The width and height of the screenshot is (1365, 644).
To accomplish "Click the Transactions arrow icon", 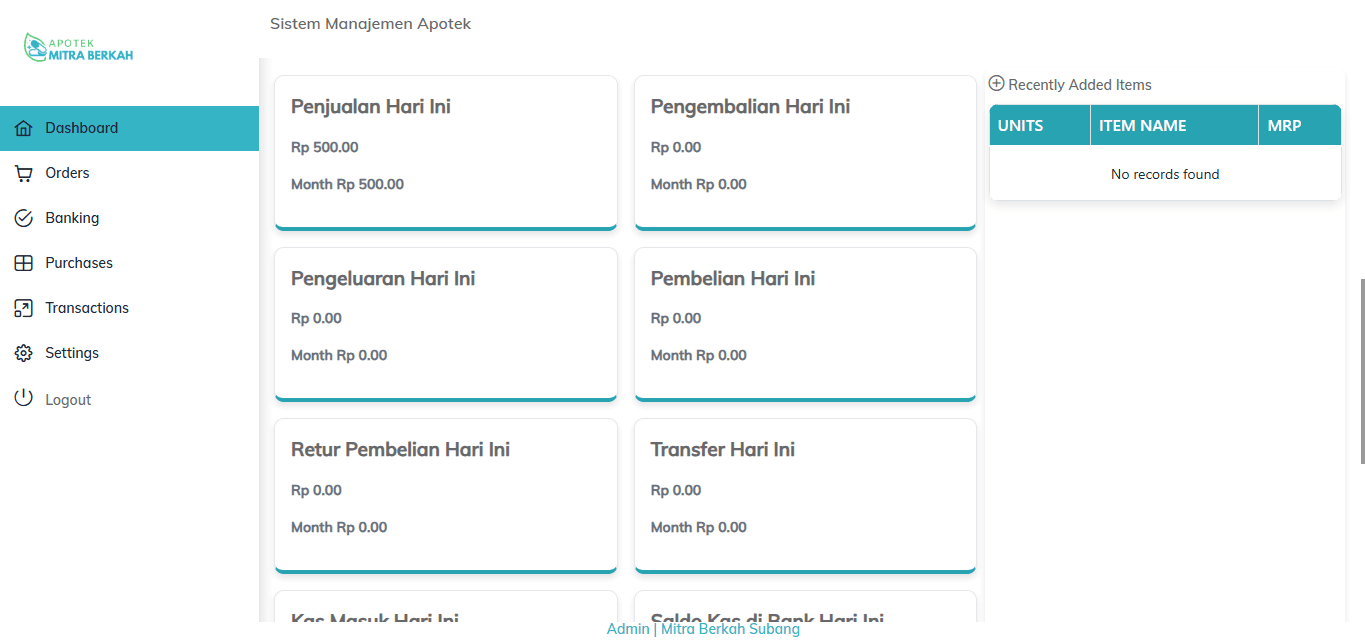I will click(x=24, y=308).
